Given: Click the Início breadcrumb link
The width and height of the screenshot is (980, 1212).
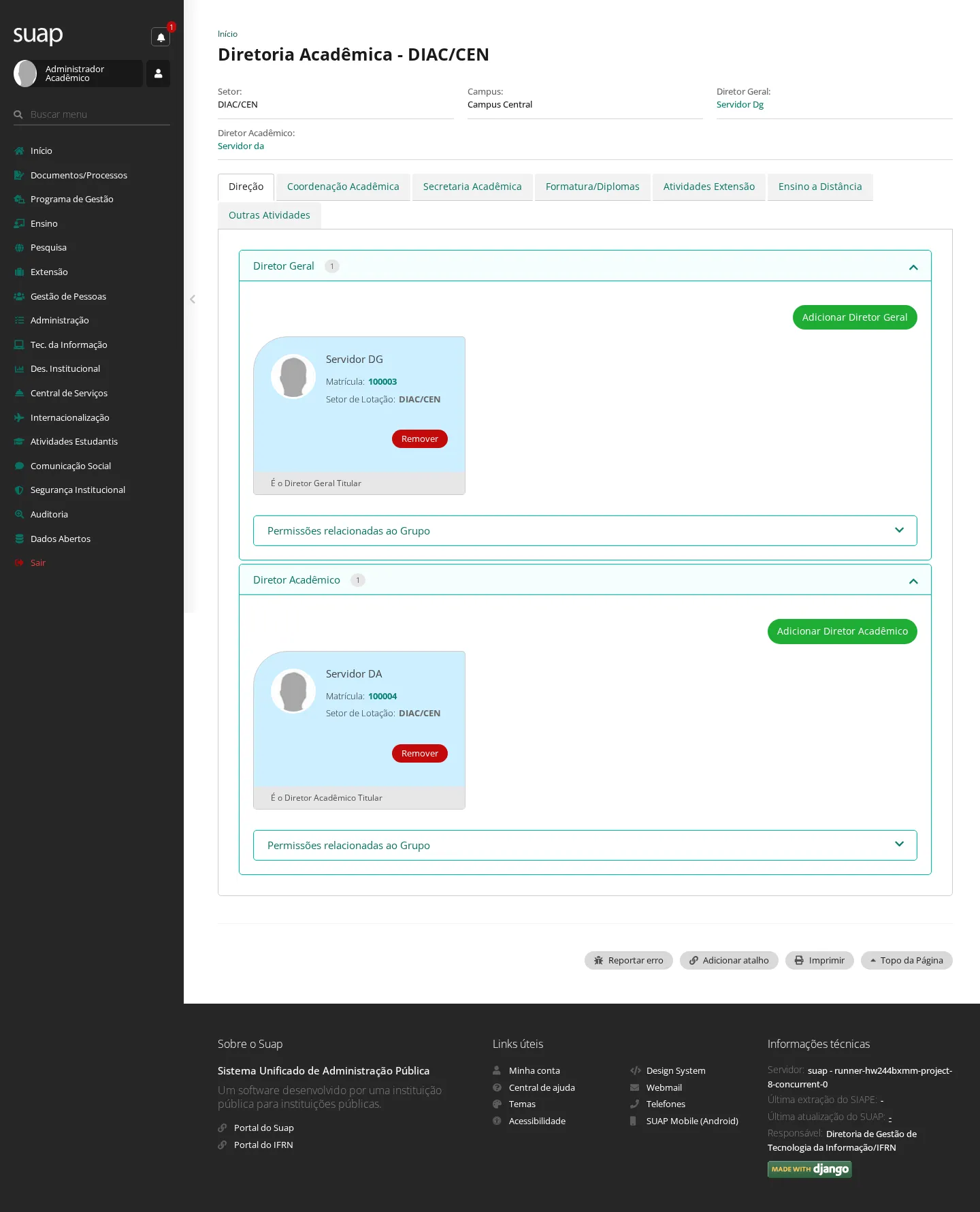Looking at the screenshot, I should tap(227, 34).
